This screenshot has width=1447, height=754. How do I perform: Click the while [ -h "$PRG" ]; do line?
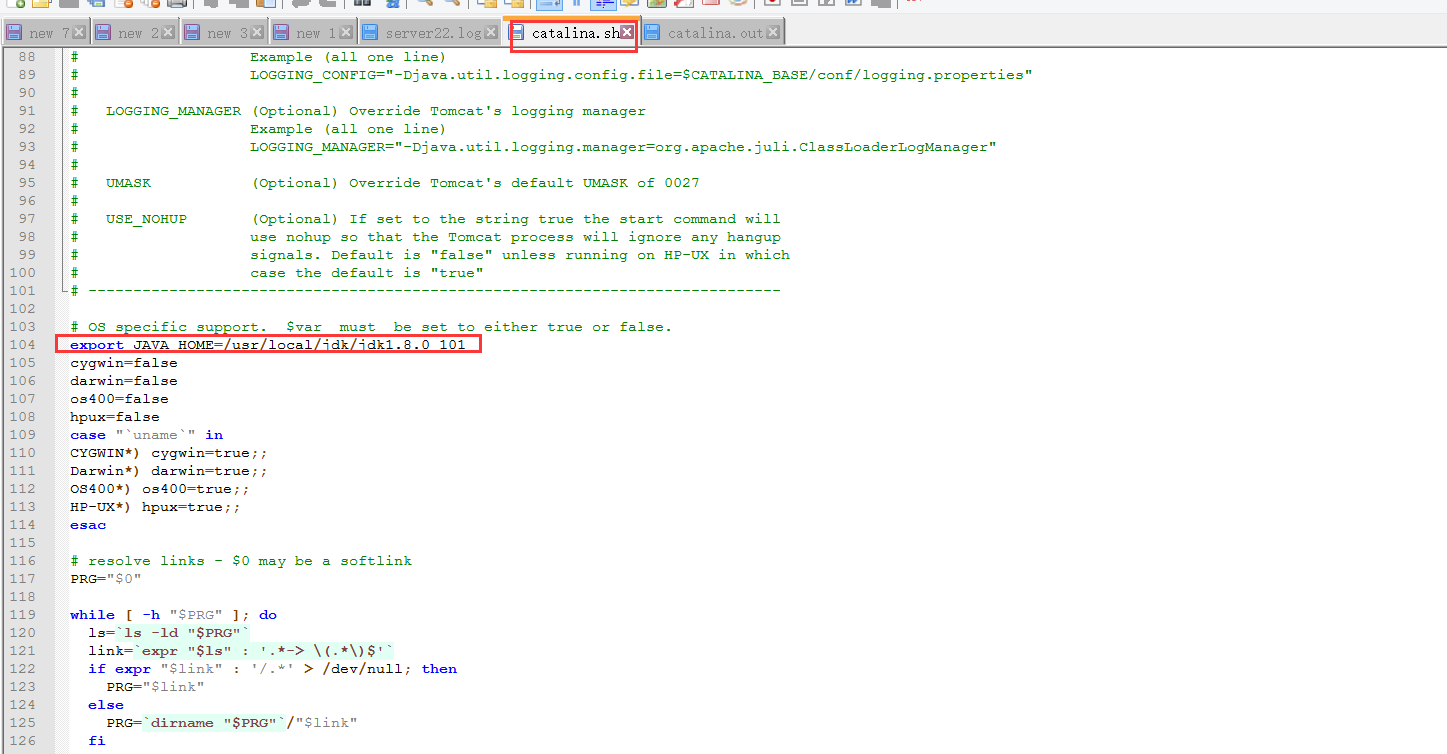[x=173, y=615]
